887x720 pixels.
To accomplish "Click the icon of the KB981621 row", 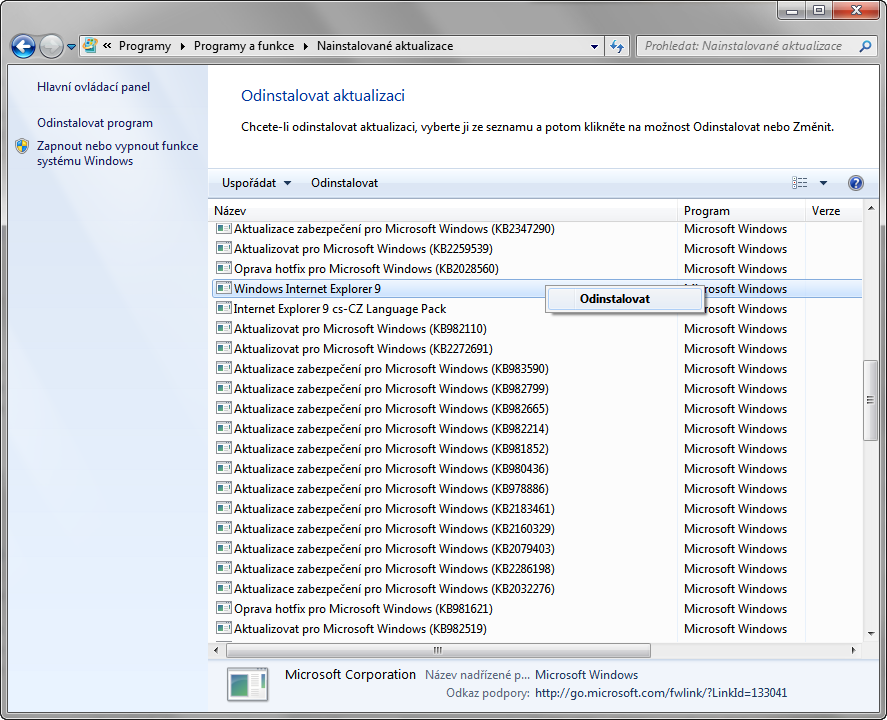I will (224, 609).
